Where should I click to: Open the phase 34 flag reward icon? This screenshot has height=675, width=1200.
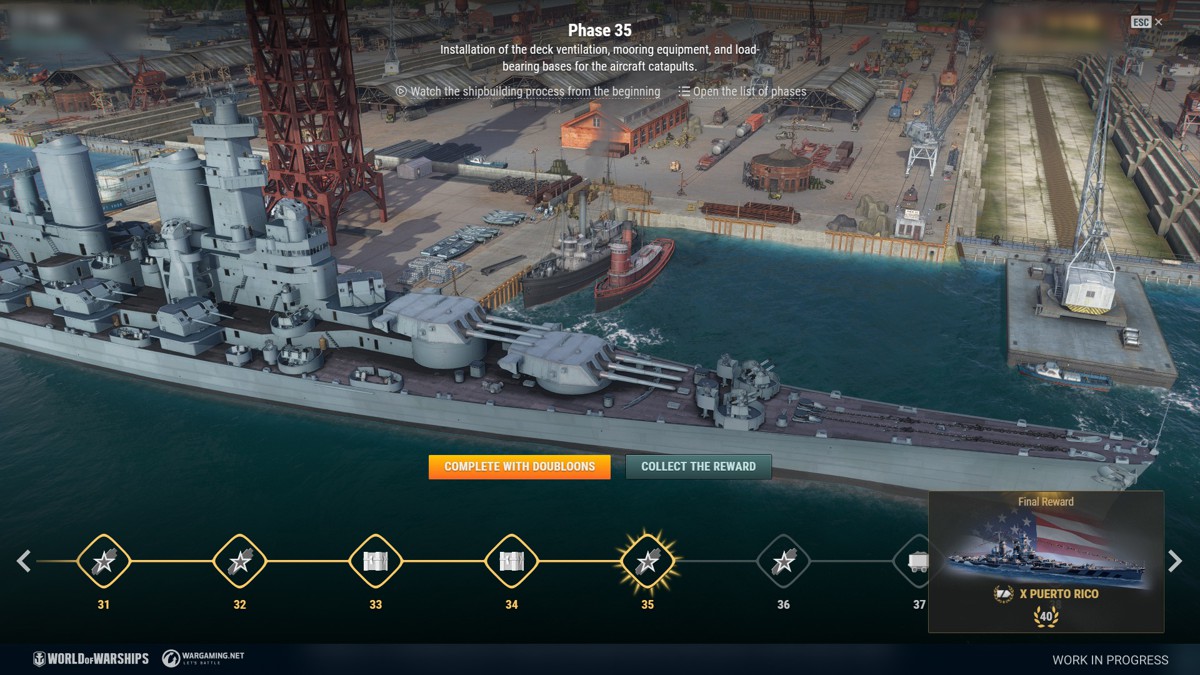click(511, 561)
